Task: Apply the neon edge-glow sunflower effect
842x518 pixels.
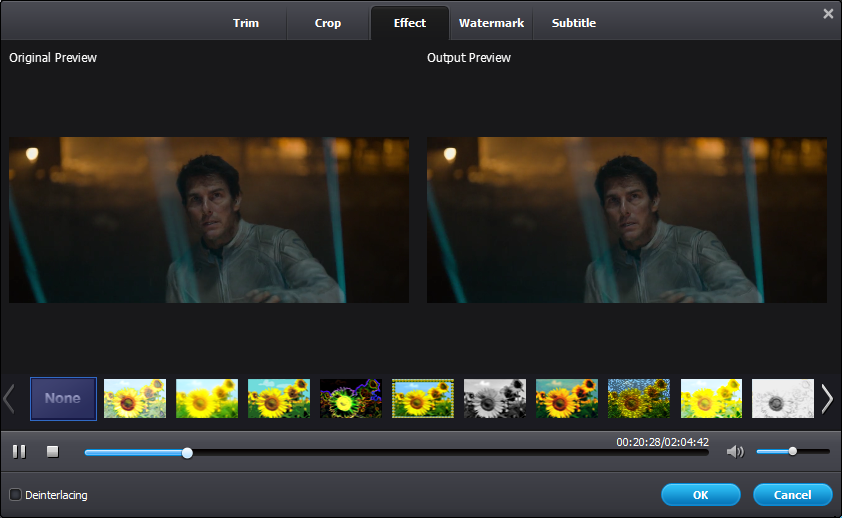Action: coord(351,398)
